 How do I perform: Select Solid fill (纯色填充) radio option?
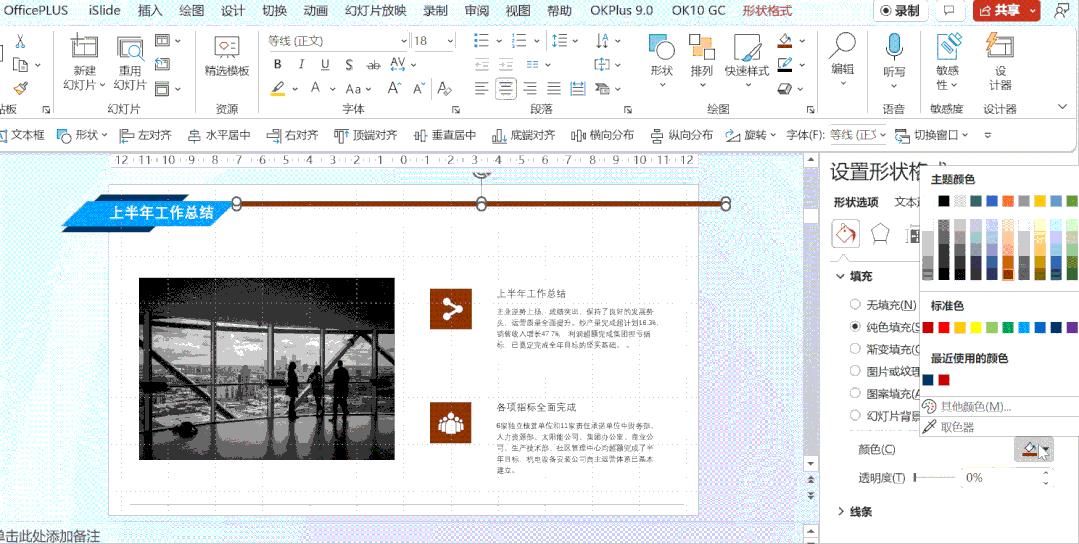coord(855,326)
